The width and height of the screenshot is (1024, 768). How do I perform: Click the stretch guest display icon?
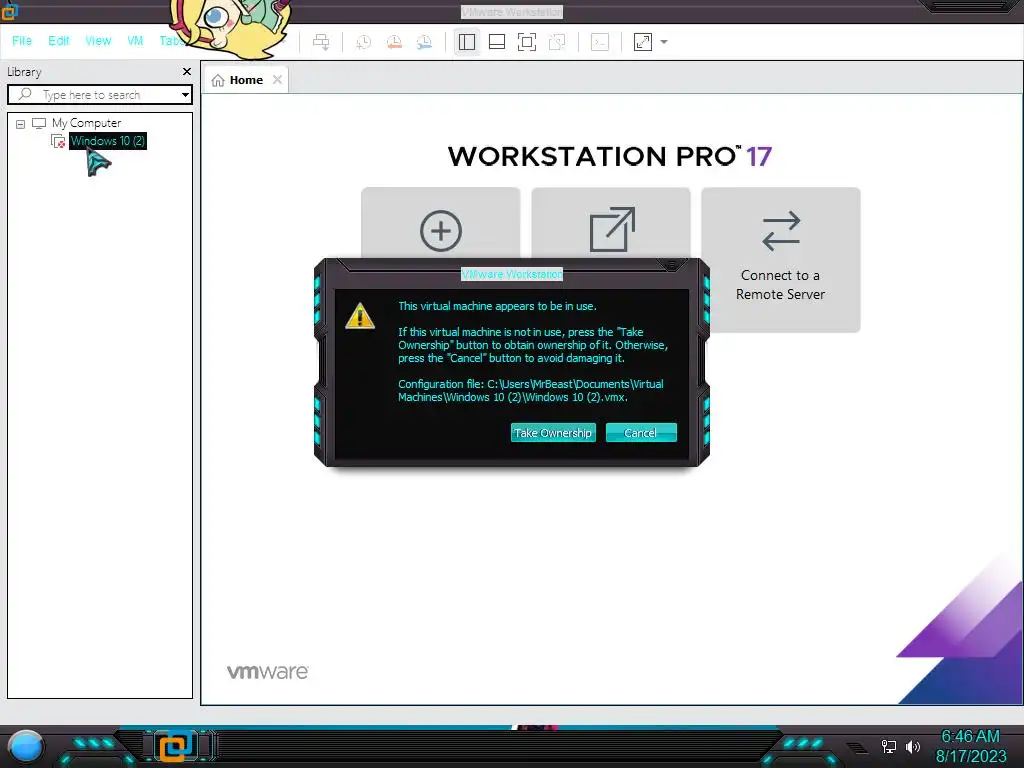pos(643,42)
